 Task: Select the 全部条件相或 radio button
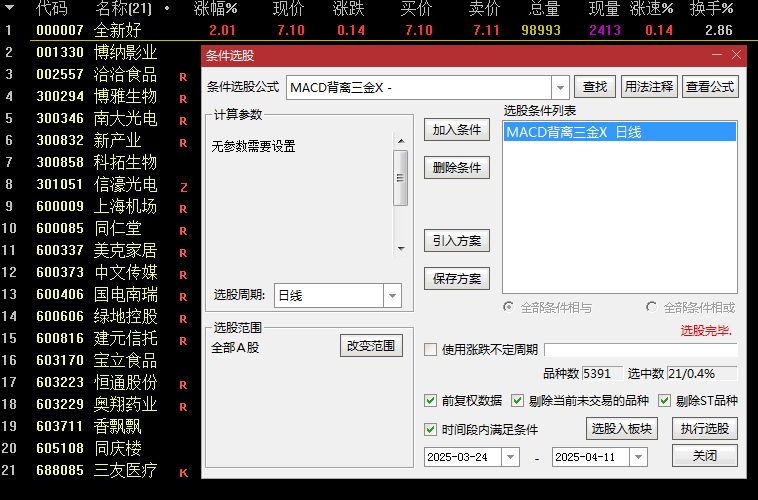[652, 307]
